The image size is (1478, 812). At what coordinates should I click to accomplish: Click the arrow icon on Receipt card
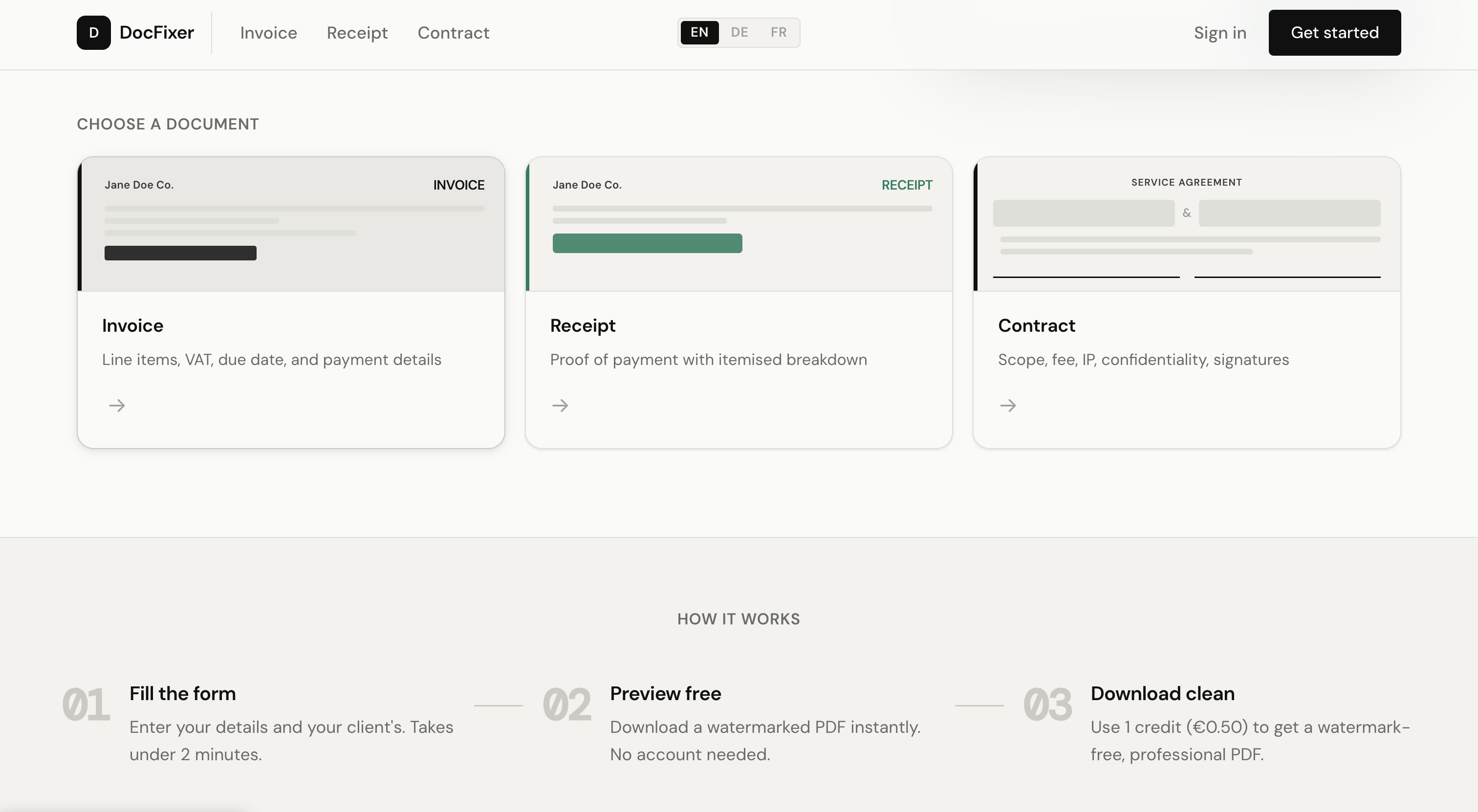[560, 406]
